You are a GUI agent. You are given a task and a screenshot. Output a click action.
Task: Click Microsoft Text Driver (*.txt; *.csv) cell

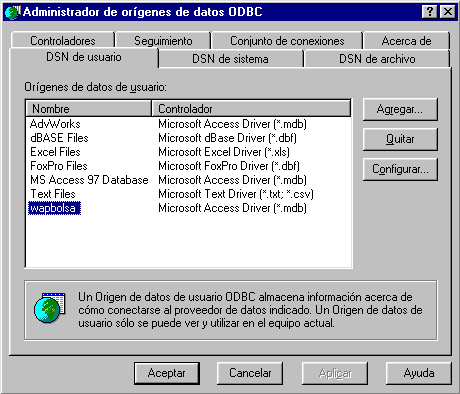[236, 194]
